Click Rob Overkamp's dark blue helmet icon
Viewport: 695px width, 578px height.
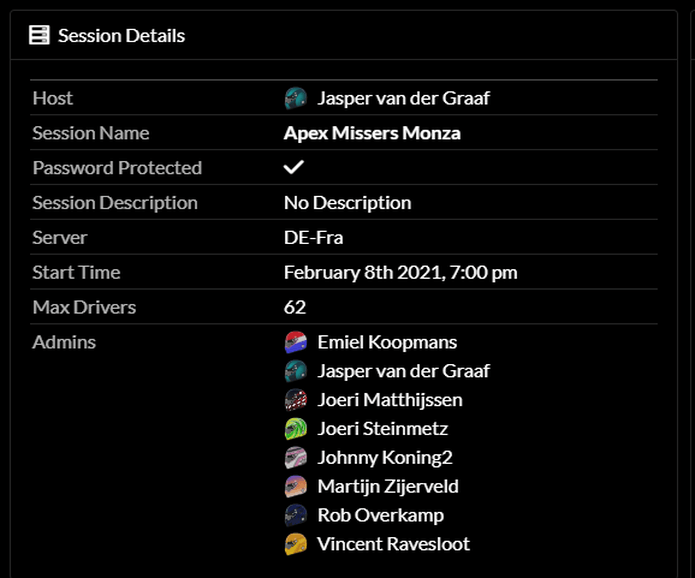pyautogui.click(x=296, y=515)
